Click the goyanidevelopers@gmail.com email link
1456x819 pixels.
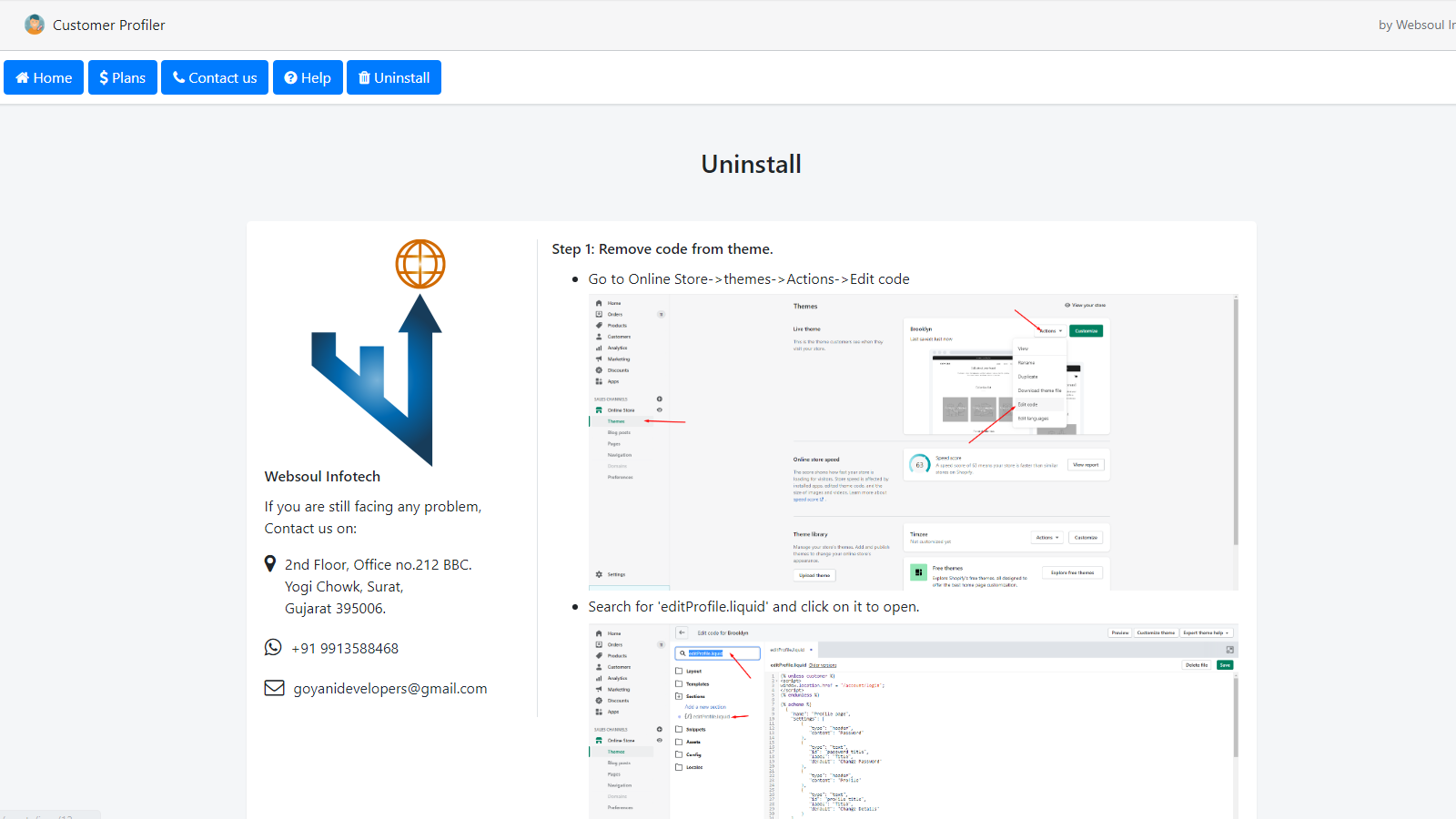pyautogui.click(x=389, y=688)
